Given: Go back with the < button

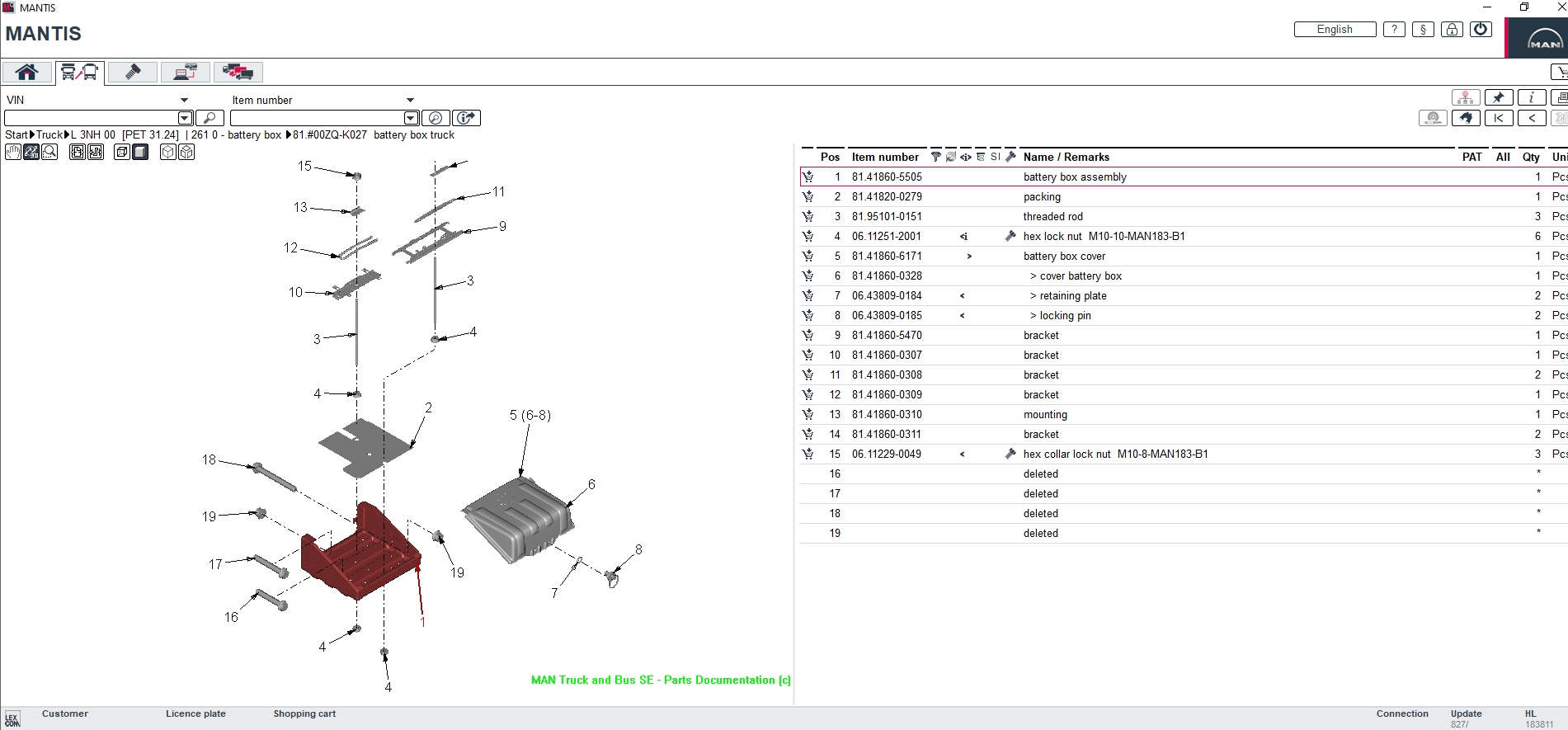Looking at the screenshot, I should [1532, 118].
